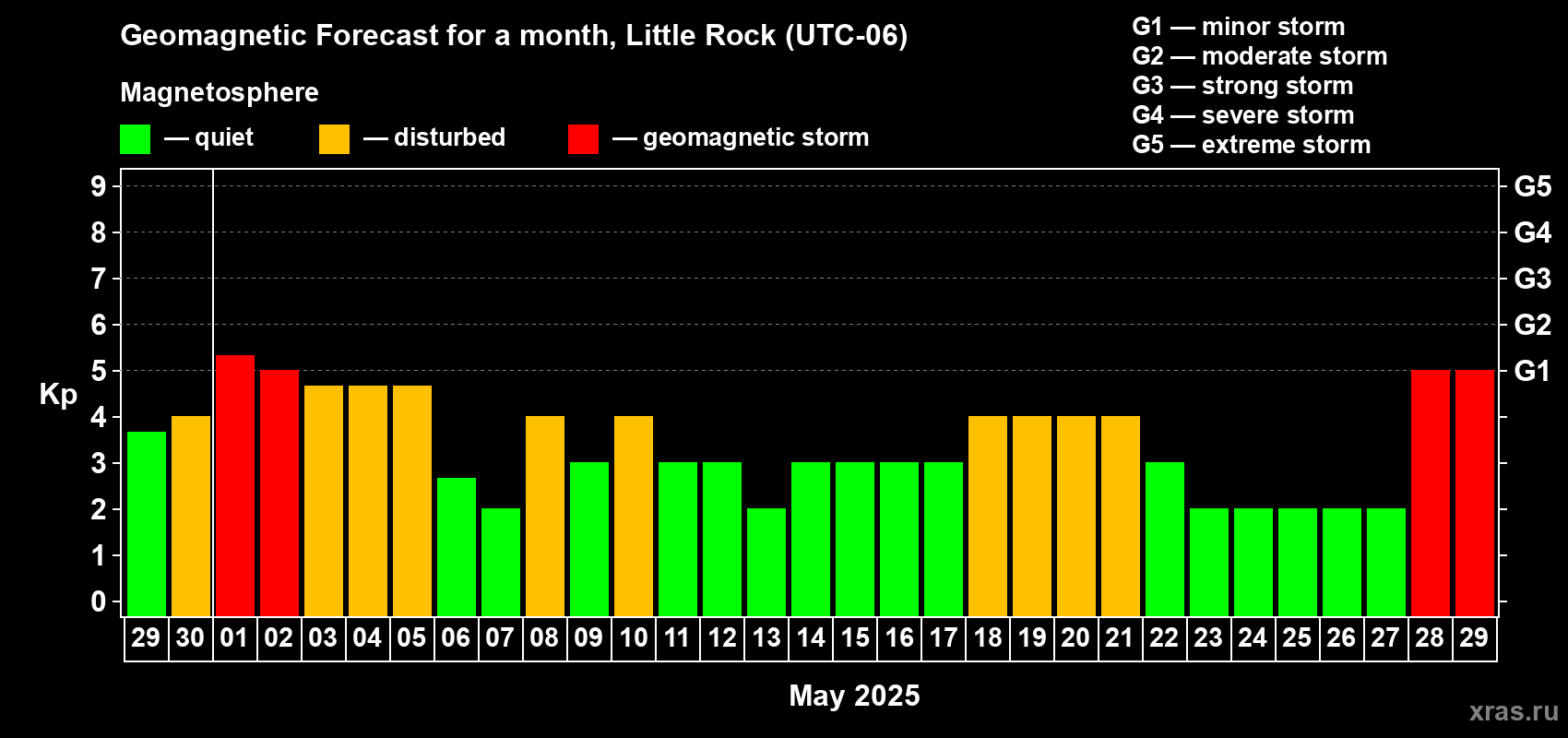Image resolution: width=1568 pixels, height=738 pixels.
Task: Click the Magnetosphere heading
Action: [220, 92]
